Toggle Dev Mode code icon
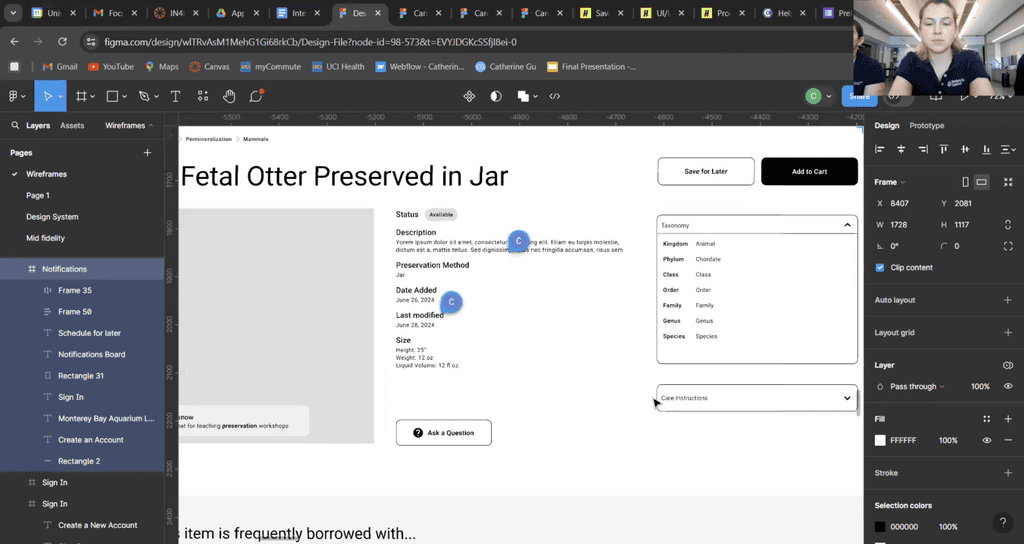The height and width of the screenshot is (544, 1024). pos(554,97)
